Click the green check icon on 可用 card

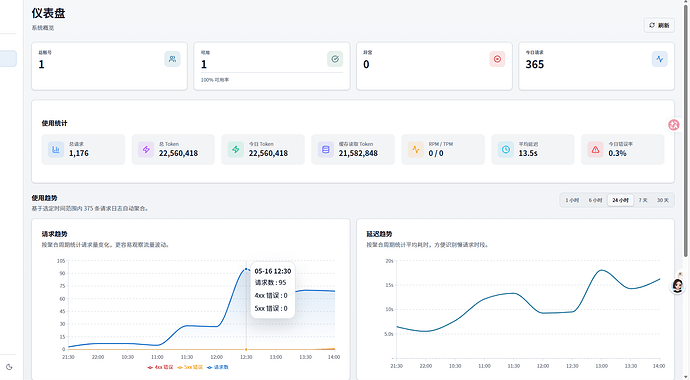point(335,59)
